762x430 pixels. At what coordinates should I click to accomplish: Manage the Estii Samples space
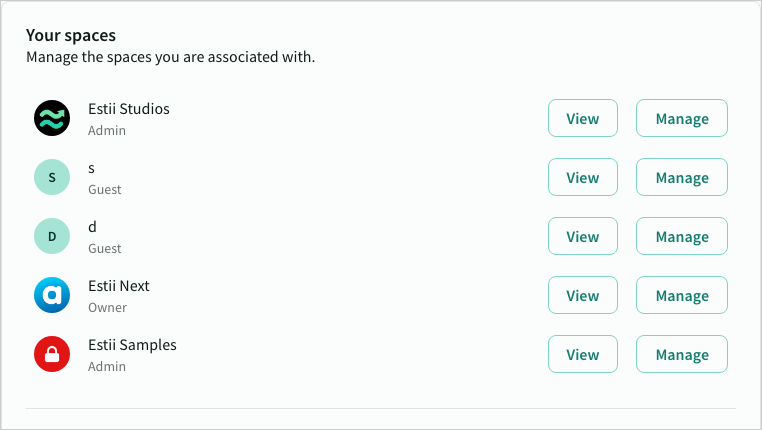coord(681,355)
